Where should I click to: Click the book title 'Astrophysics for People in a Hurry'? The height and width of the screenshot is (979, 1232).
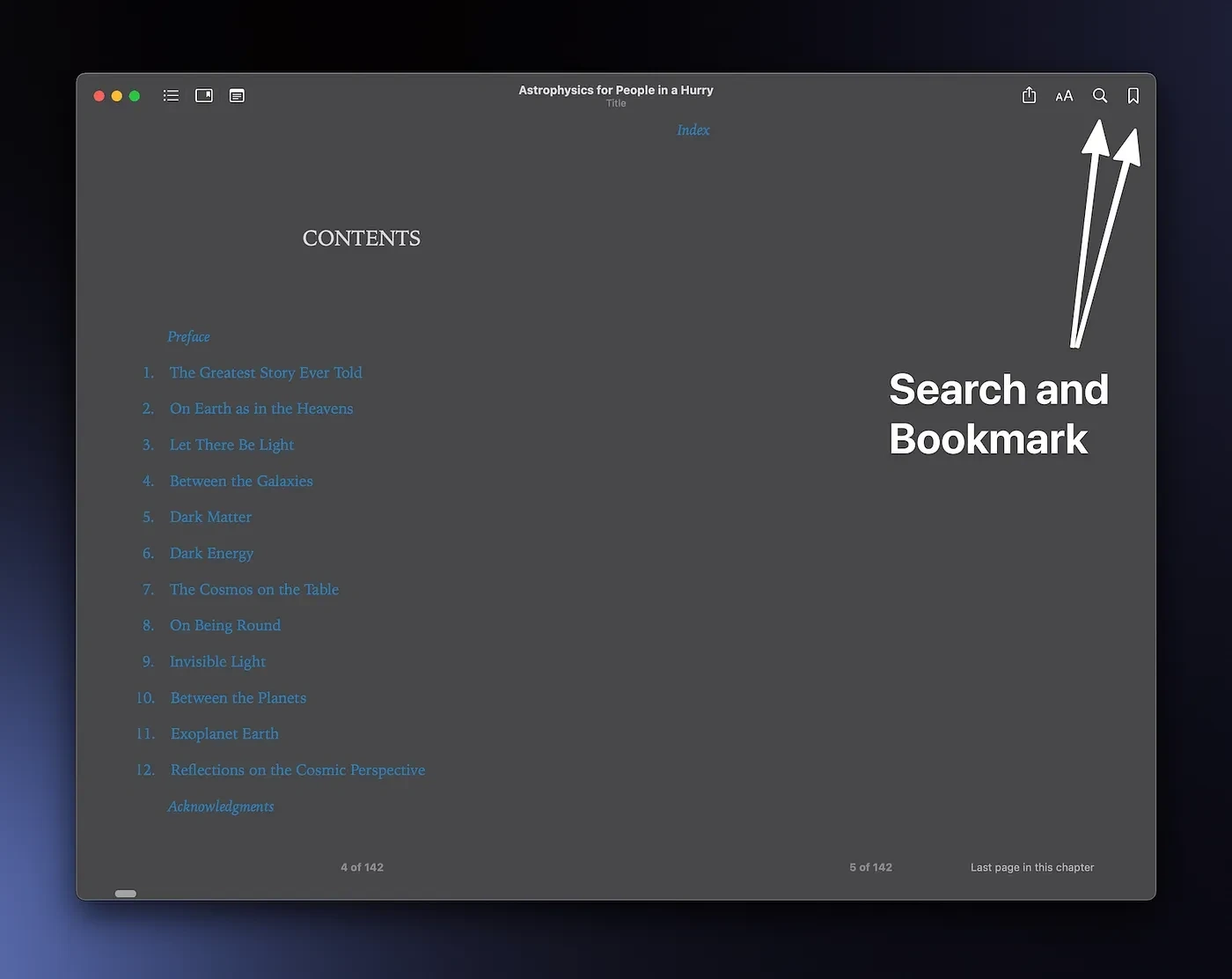[x=616, y=90]
